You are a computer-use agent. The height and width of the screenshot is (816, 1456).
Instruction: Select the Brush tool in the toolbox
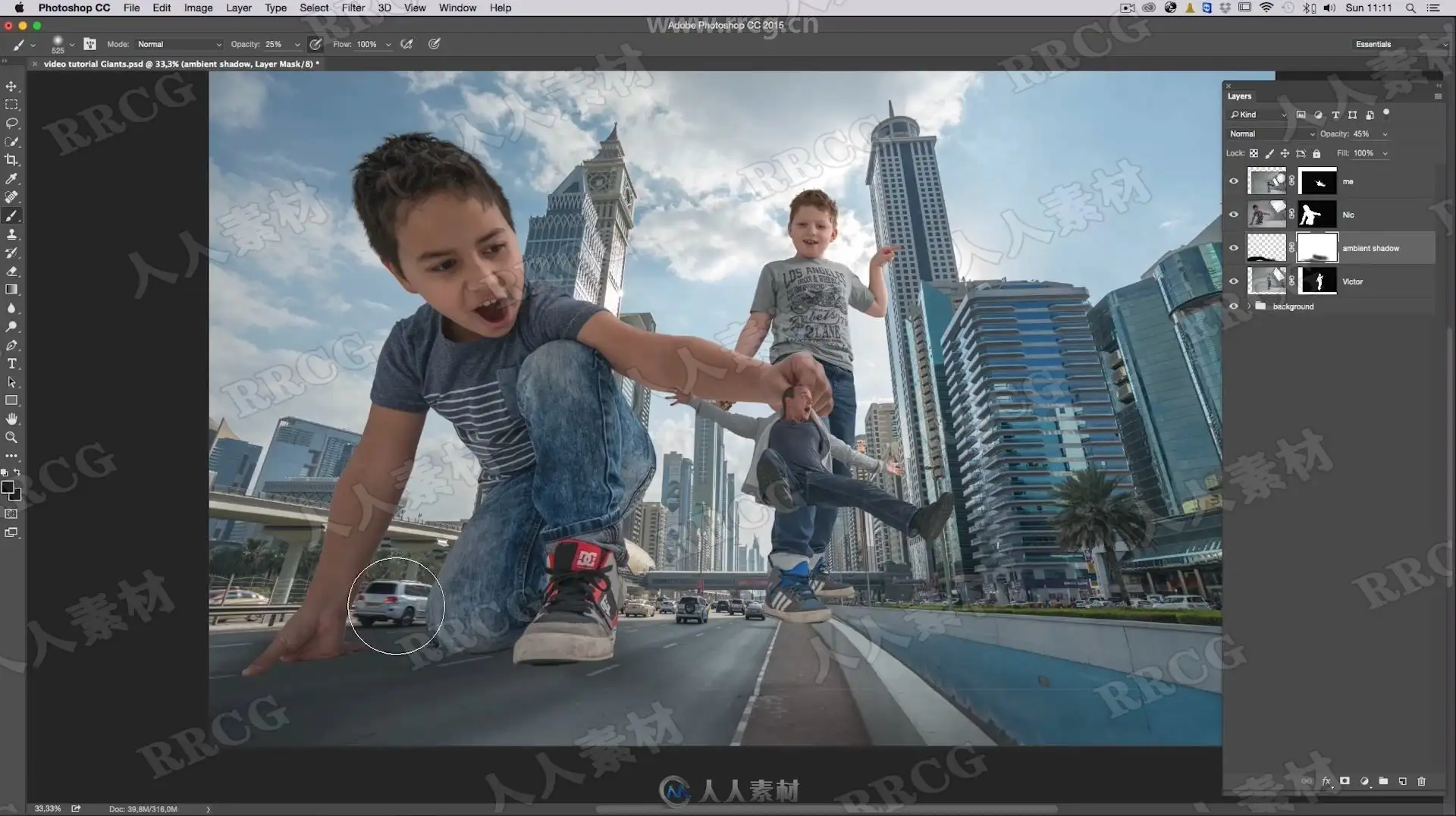point(11,216)
